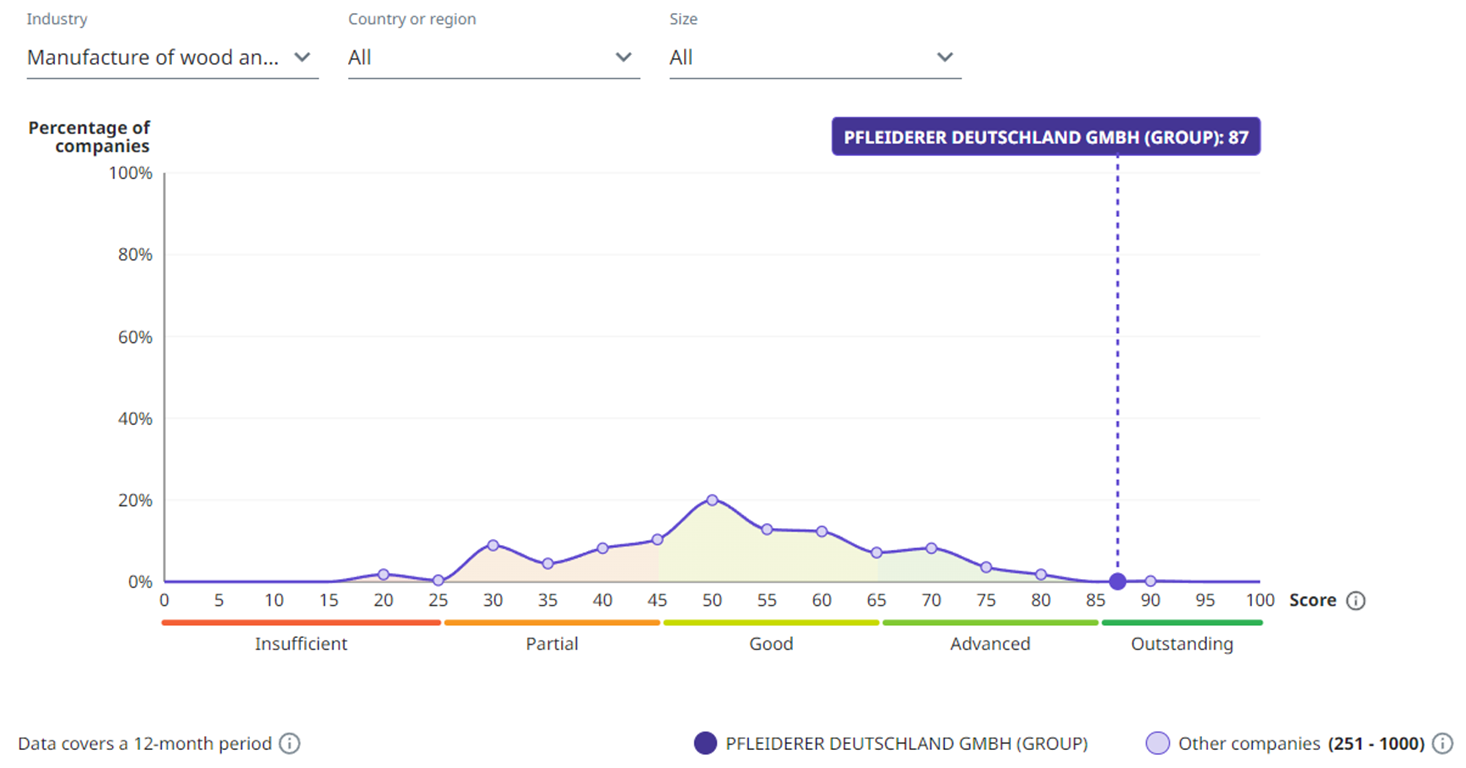Click the data point at score 80

1041,575
